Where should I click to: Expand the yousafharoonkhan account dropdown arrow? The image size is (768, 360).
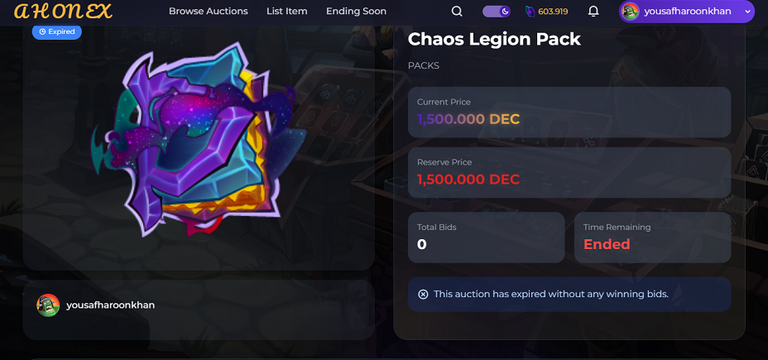(x=746, y=12)
